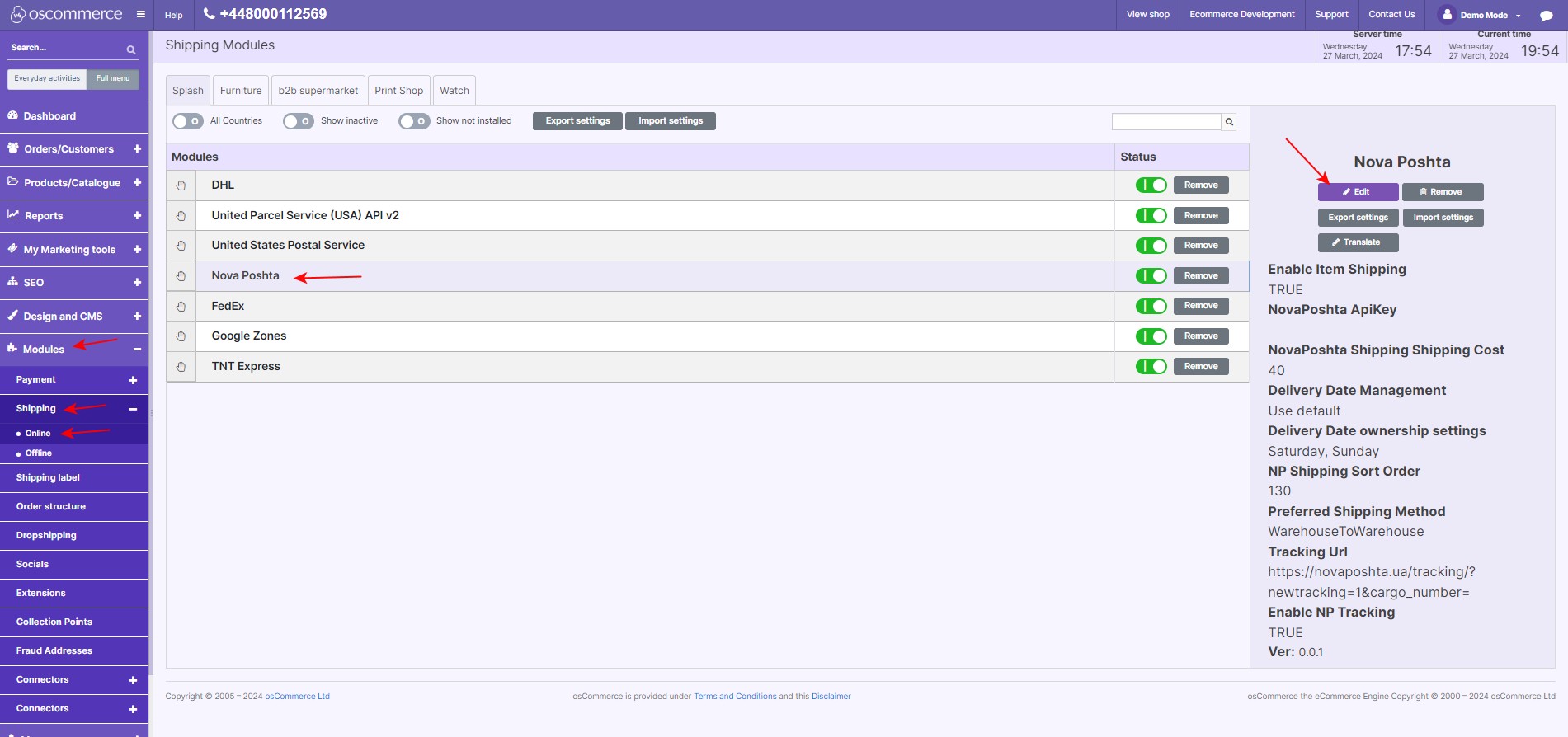Click the Demo Mode user avatar icon
This screenshot has height=737, width=1568.
1448,14
